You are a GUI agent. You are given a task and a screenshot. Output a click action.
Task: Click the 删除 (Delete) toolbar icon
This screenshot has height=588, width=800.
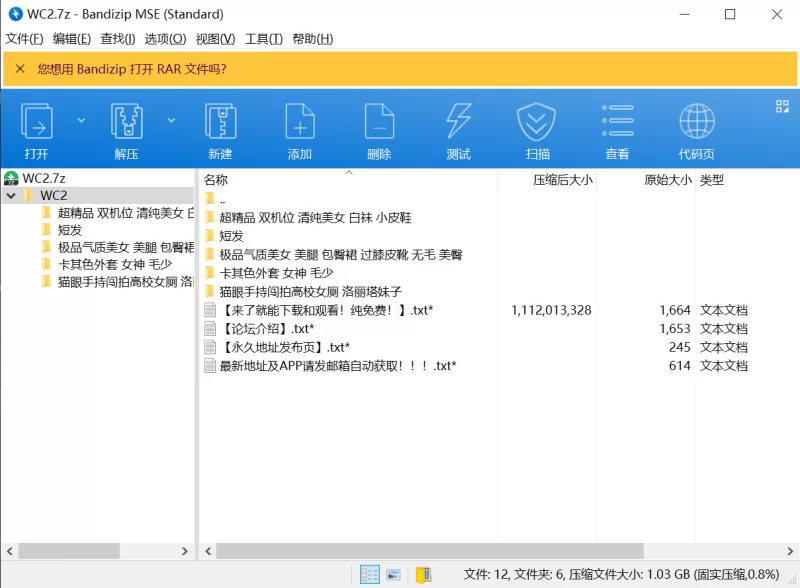379,121
